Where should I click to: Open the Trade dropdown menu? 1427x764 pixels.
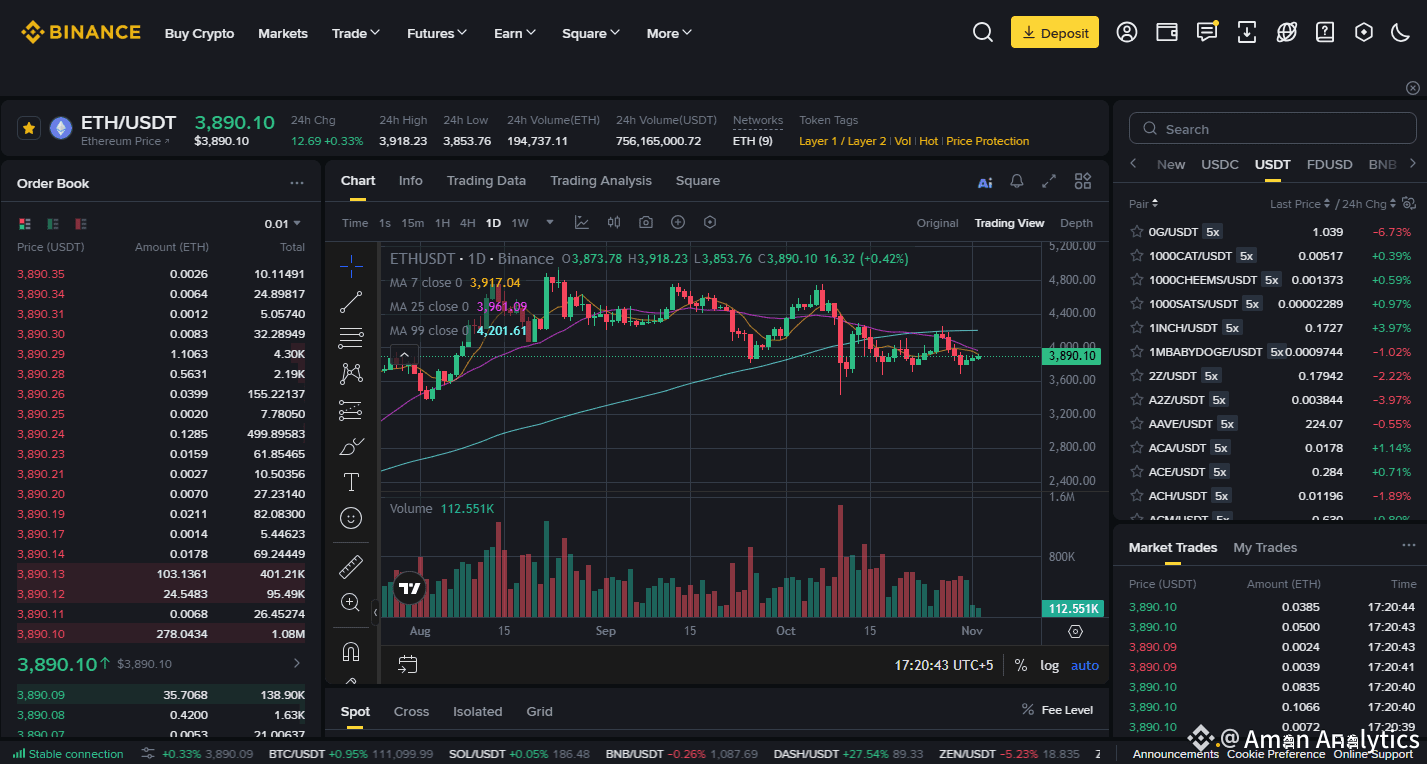coord(356,33)
